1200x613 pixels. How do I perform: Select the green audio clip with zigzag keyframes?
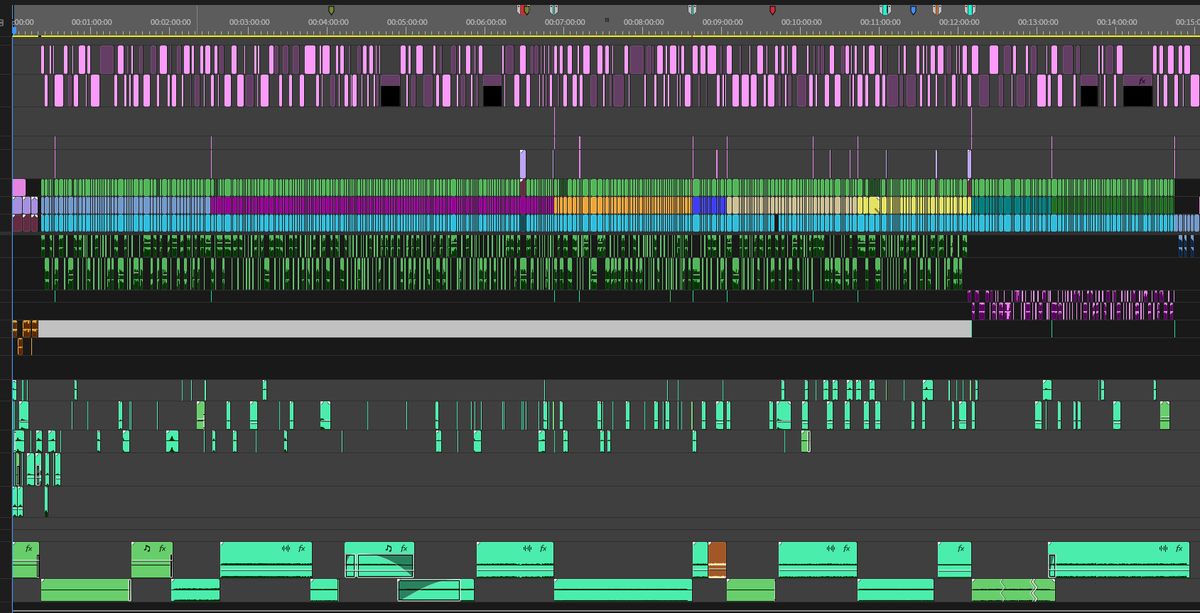point(1013,589)
